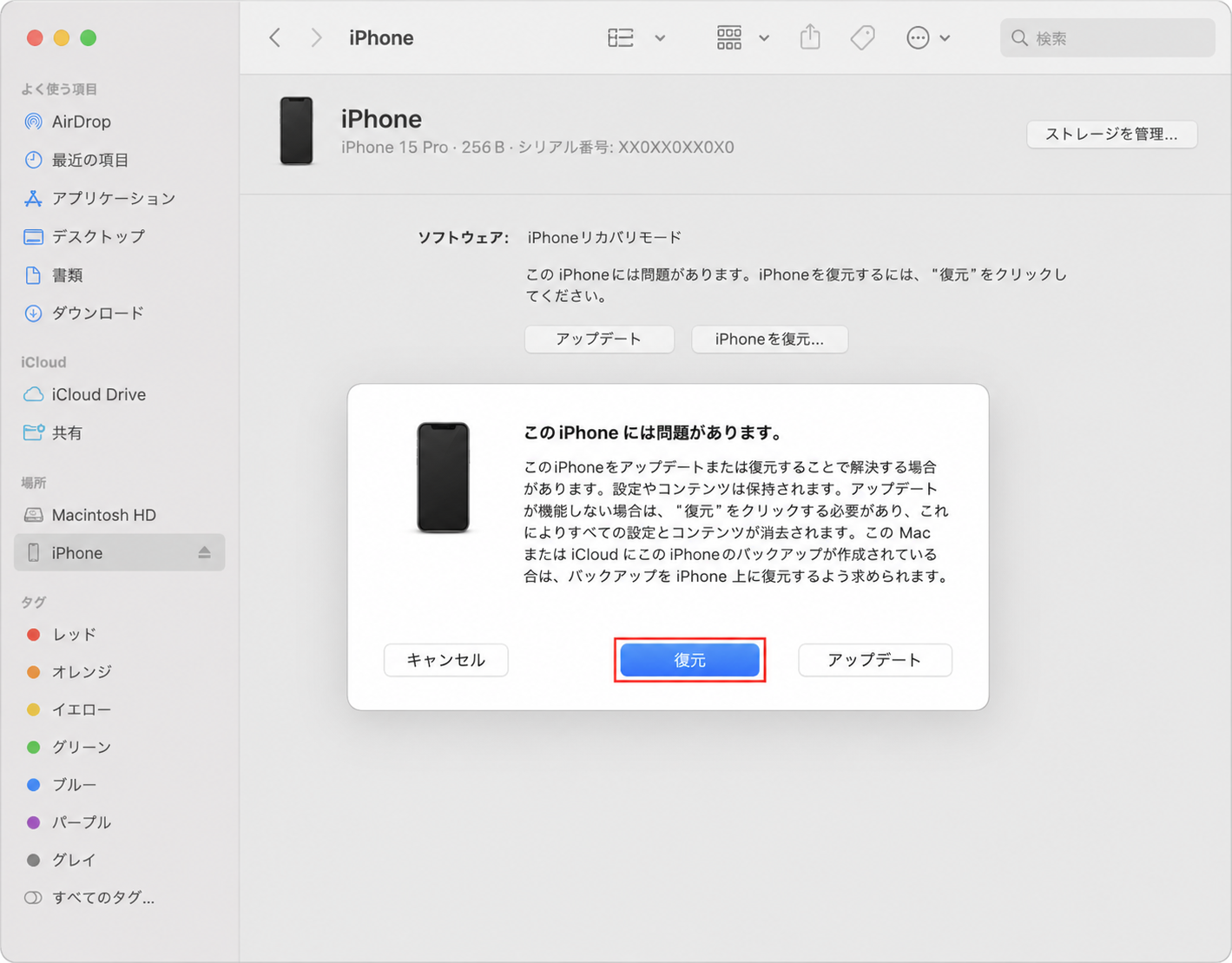Image resolution: width=1232 pixels, height=963 pixels.
Task: Click the shared folder icon beside 共有
Action: [x=33, y=432]
